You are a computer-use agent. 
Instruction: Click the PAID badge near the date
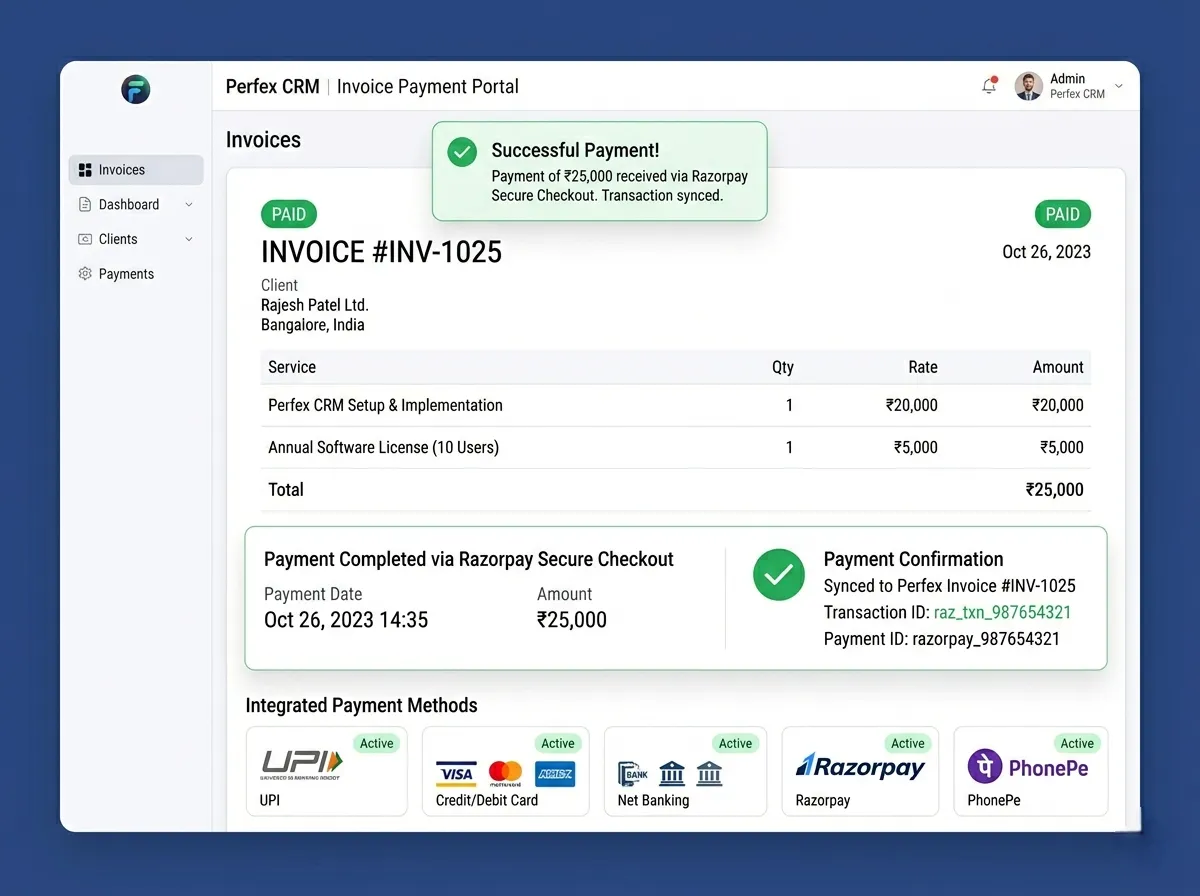pyautogui.click(x=1062, y=214)
